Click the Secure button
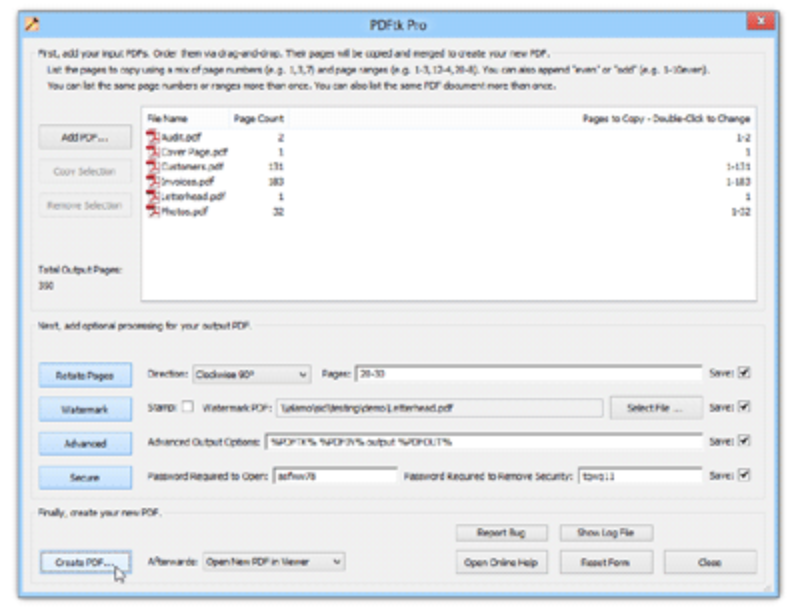Screen dimensions: 793x610 pyautogui.click(x=85, y=477)
